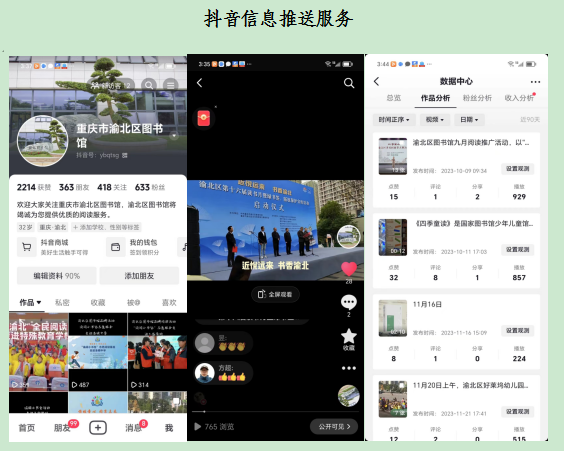
Task: Switch to the Income Analysis tab
Action: pyautogui.click(x=519, y=98)
